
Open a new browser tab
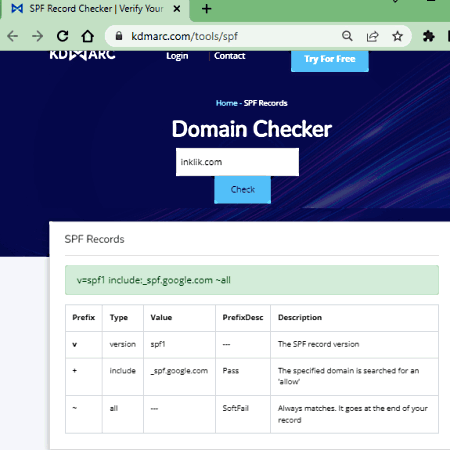point(207,9)
